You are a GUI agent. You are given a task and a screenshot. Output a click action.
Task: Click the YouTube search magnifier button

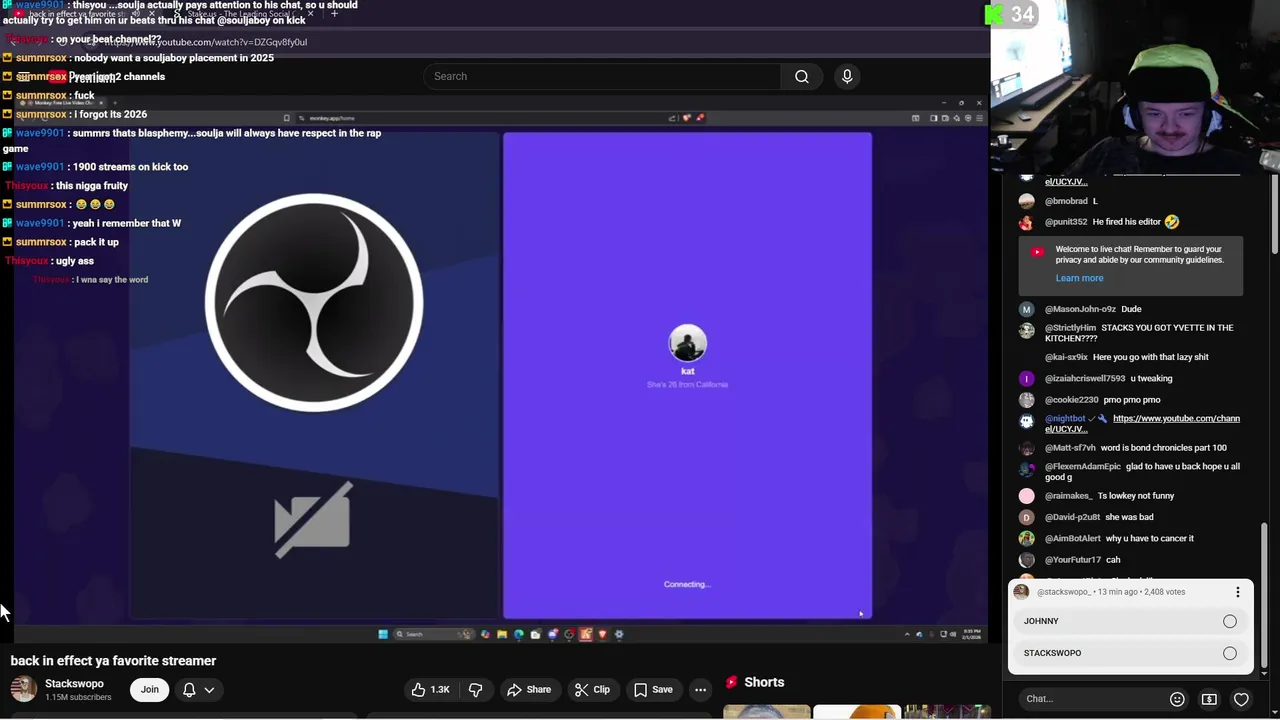coord(802,76)
